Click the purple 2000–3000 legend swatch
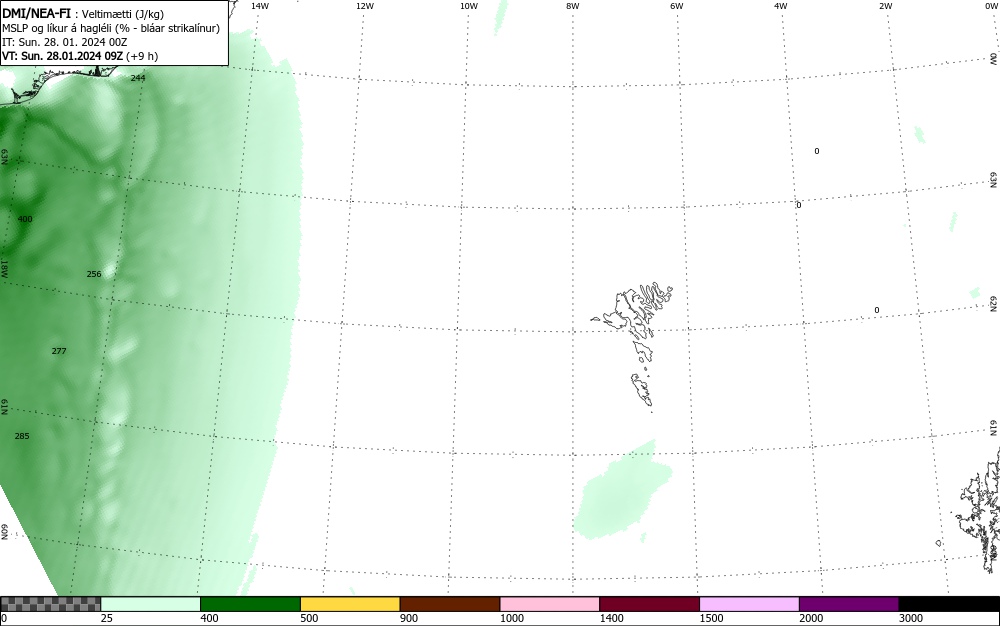The image size is (1000, 626). (x=849, y=604)
